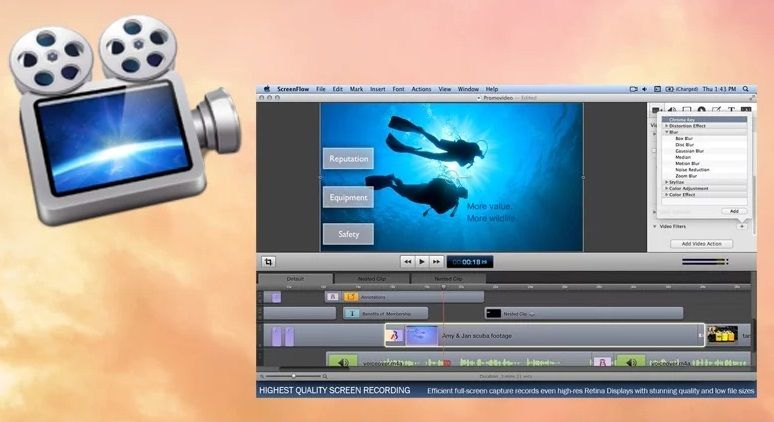Click the Thu 1:43 PM clock

pyautogui.click(x=719, y=89)
